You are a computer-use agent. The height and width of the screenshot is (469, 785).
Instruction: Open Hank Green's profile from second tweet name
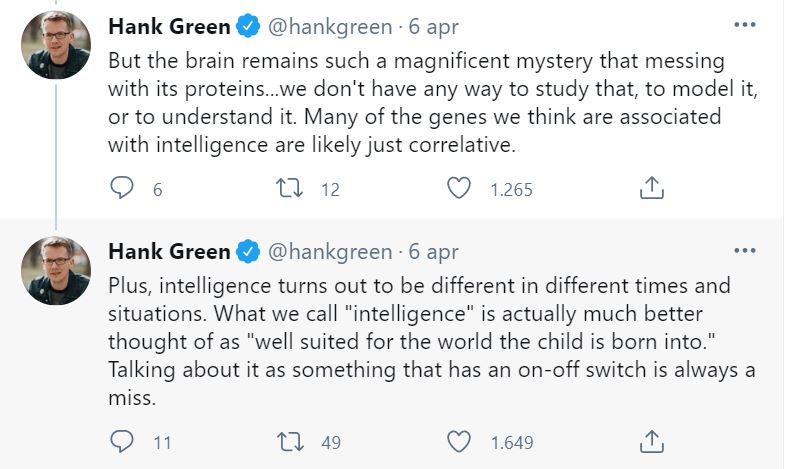[168, 250]
